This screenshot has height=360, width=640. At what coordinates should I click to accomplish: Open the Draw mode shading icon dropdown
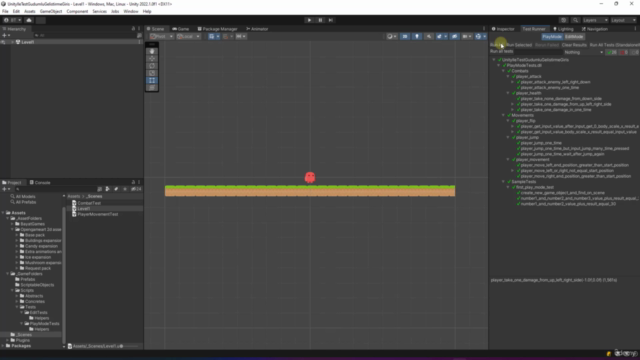tap(392, 36)
